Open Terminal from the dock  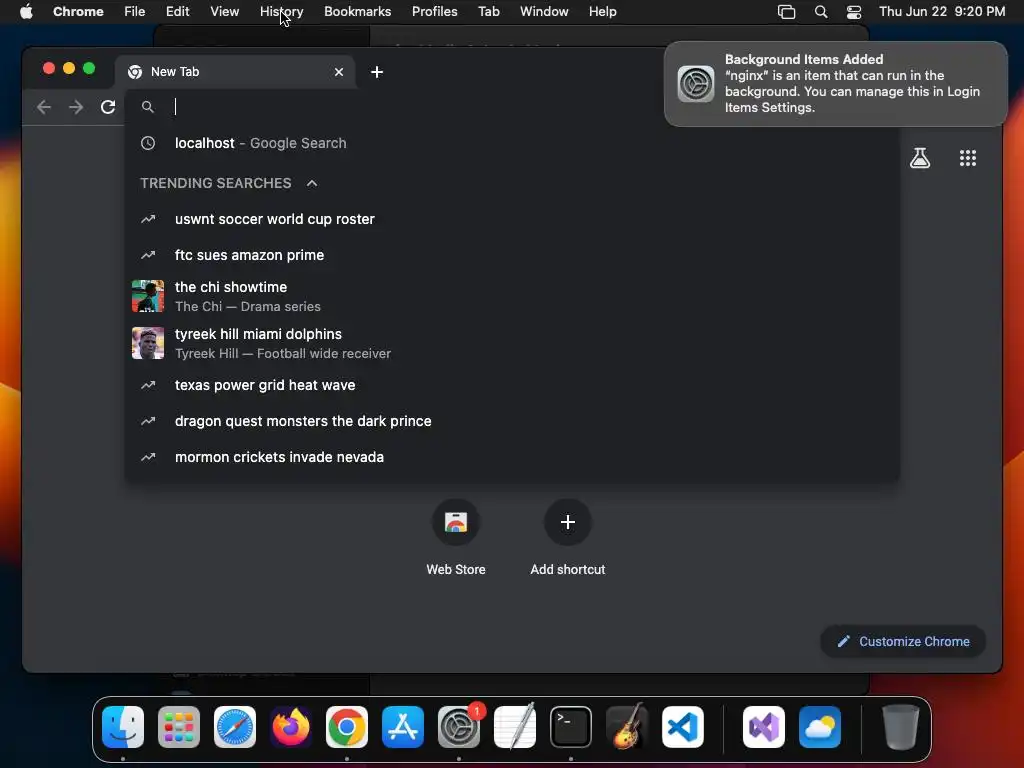tap(571, 727)
